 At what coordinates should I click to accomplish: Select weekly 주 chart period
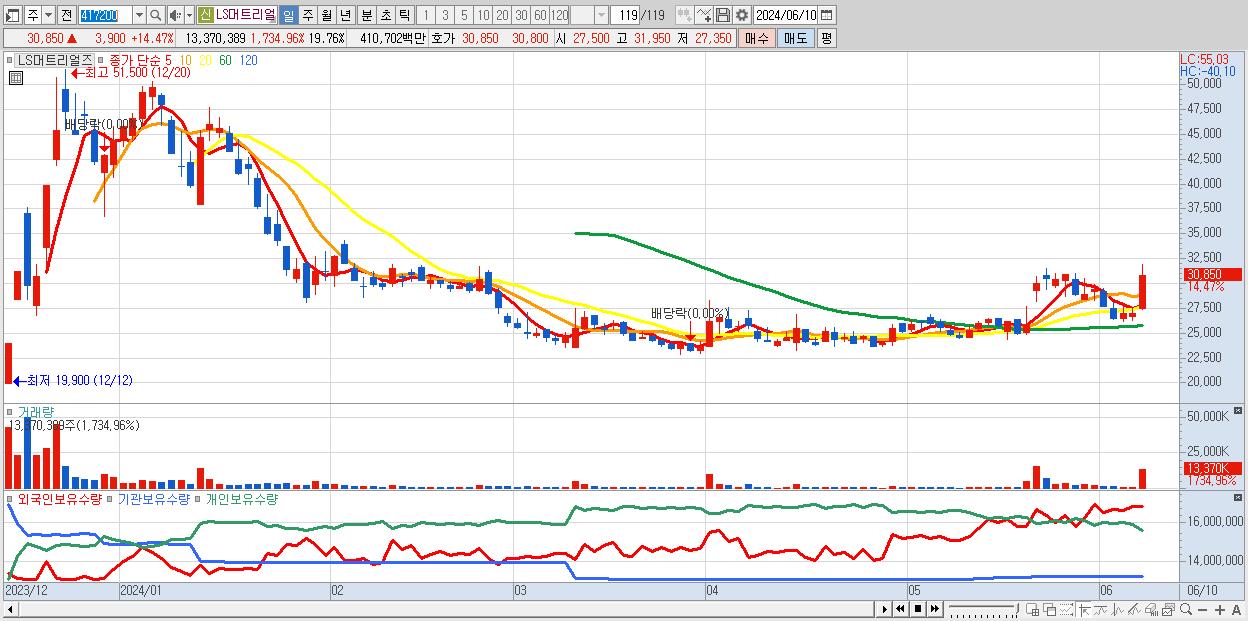click(x=307, y=15)
